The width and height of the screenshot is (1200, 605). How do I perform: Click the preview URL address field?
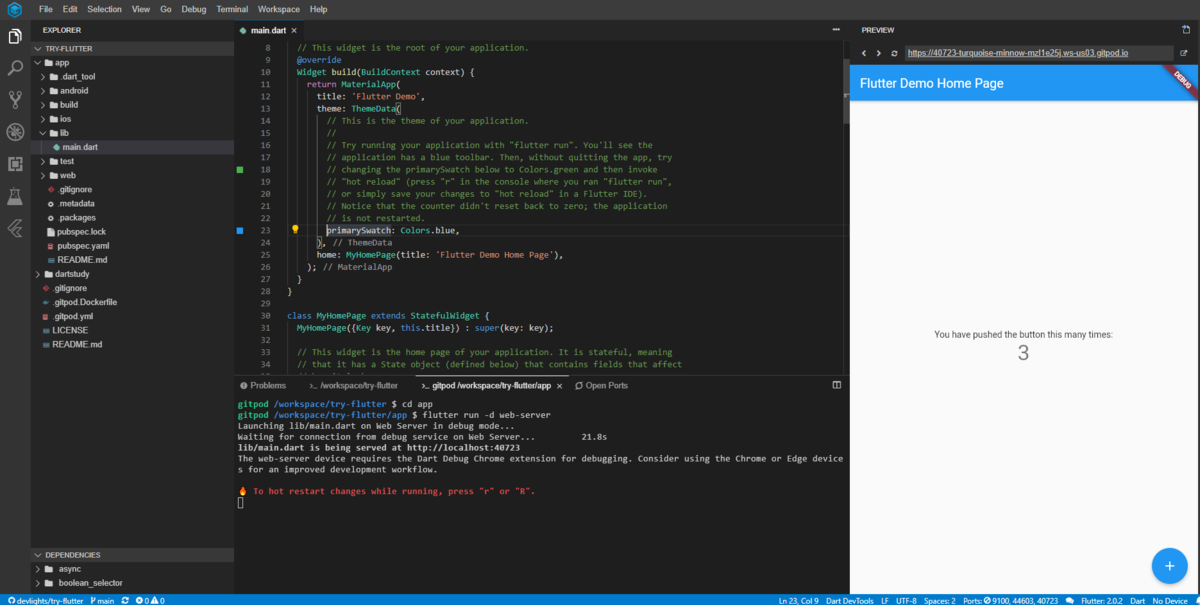(x=1037, y=53)
